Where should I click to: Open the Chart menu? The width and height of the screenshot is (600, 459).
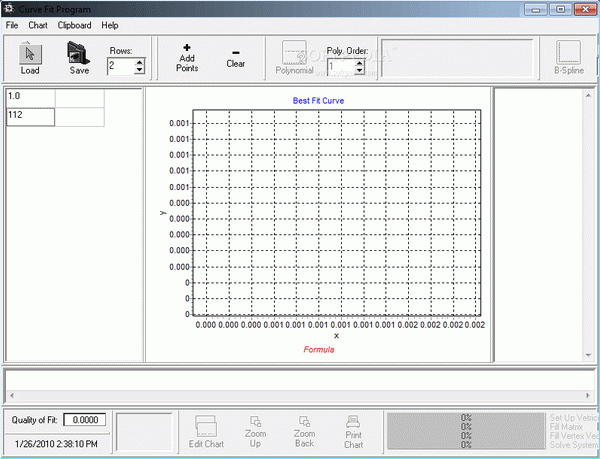[x=39, y=24]
